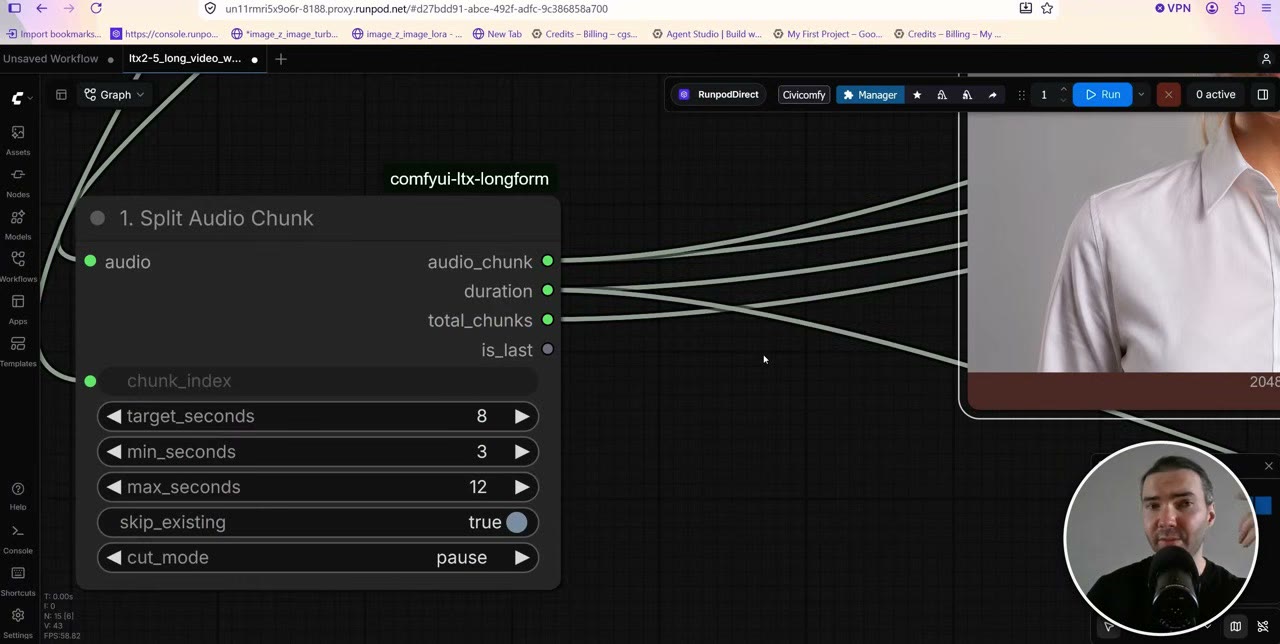Click the star icon next to Manager
This screenshot has height=644, width=1280.
click(x=917, y=95)
